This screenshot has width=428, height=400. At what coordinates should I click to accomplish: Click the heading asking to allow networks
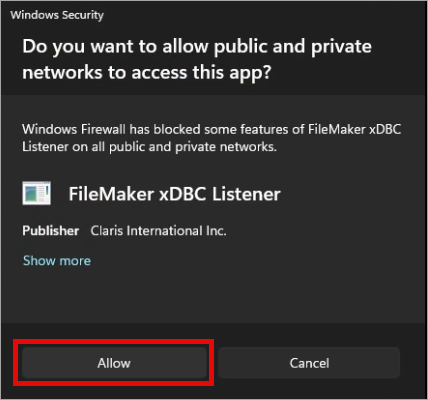point(197,59)
